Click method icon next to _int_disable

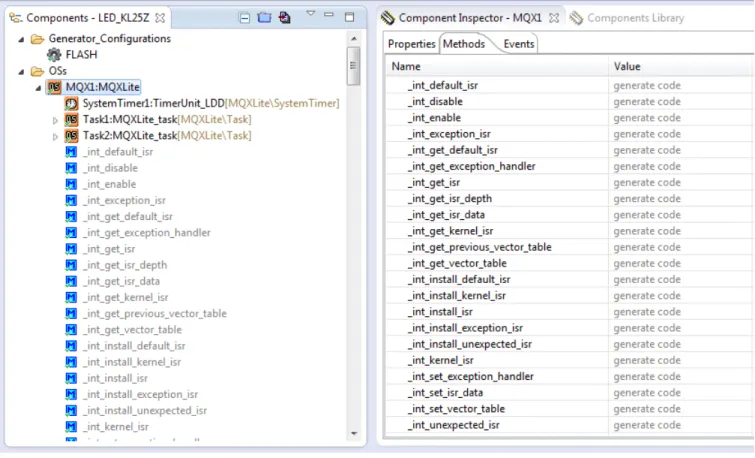coord(71,168)
